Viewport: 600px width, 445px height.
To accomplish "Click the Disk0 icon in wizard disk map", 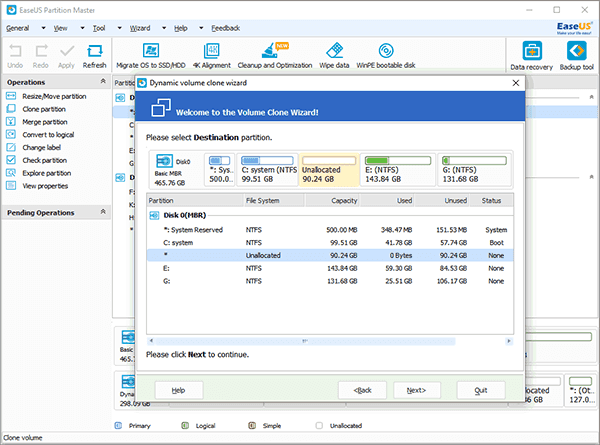I will [x=165, y=161].
